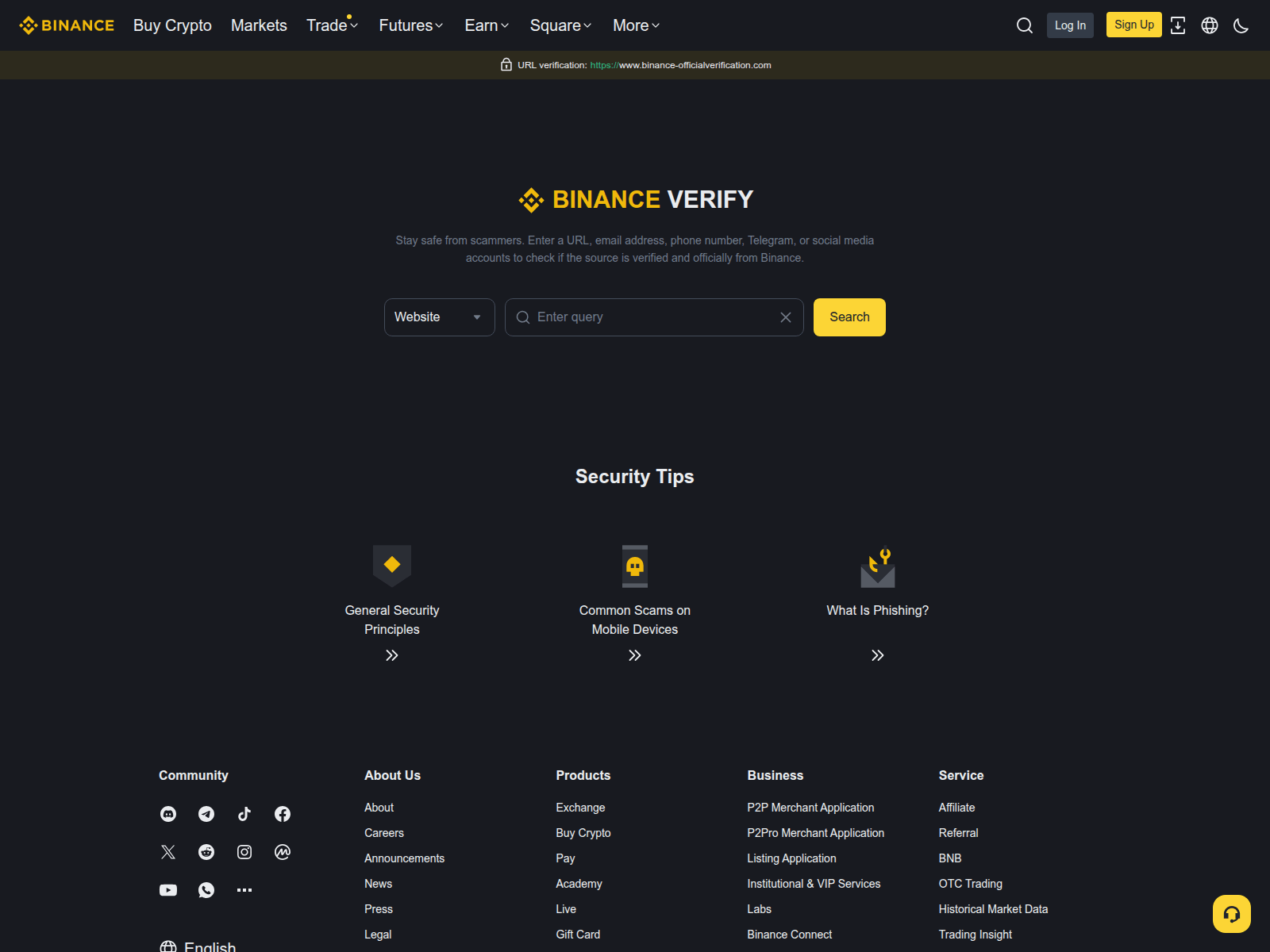Open the language globe icon in header
This screenshot has height=952, width=1270.
[x=1210, y=25]
